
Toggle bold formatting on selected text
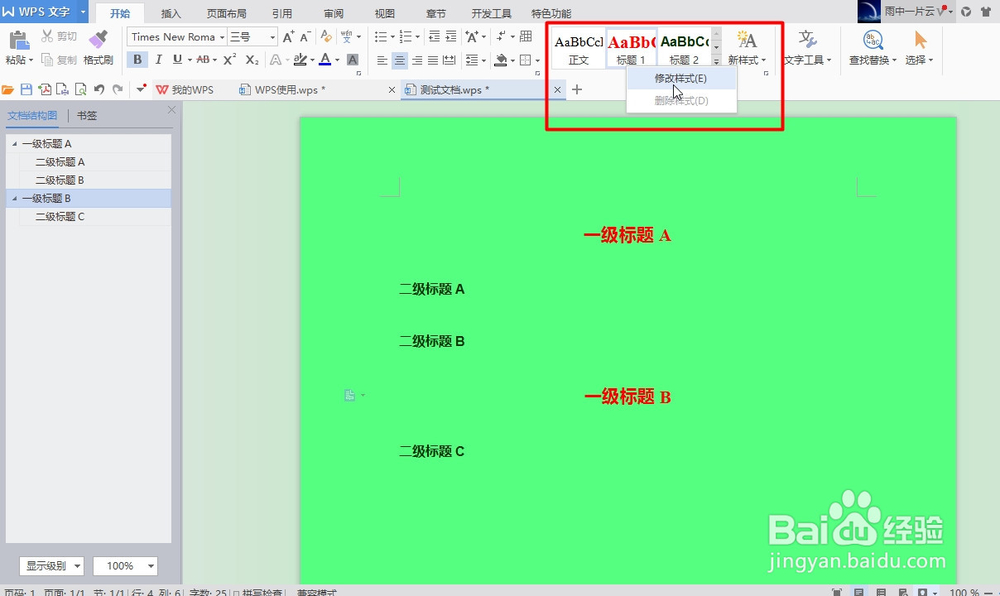[x=137, y=59]
